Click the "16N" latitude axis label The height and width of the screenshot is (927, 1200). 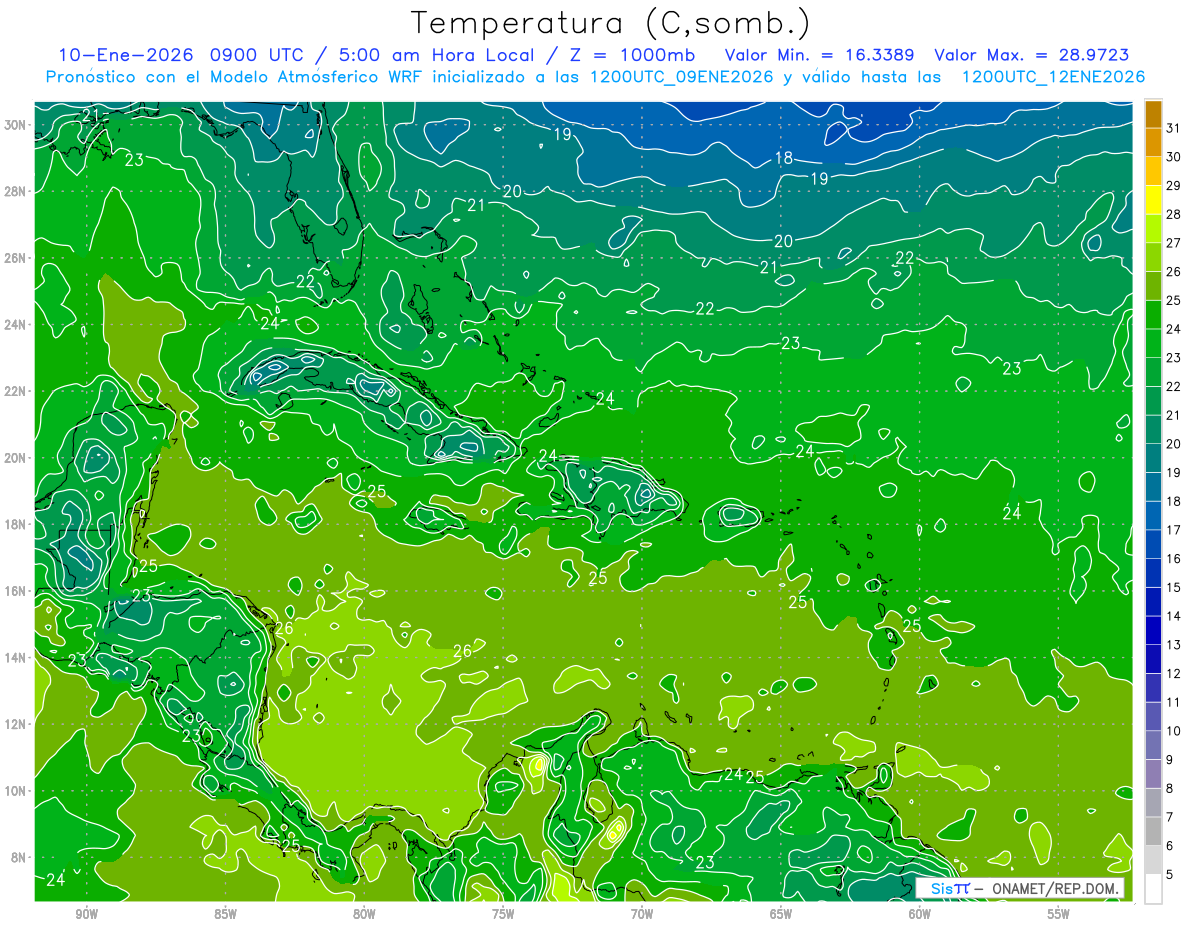[x=16, y=590]
